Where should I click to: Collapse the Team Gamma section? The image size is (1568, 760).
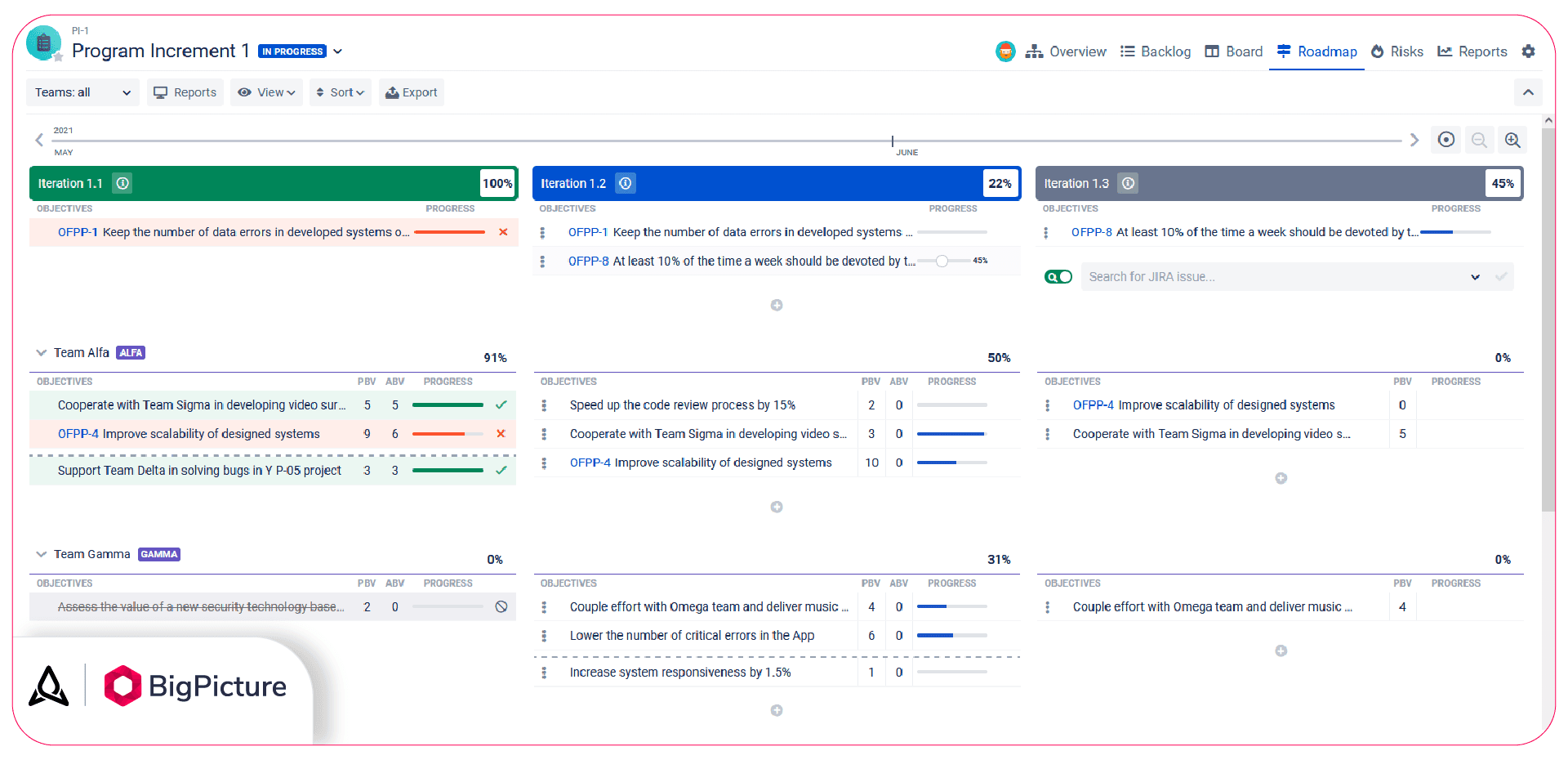(x=41, y=554)
